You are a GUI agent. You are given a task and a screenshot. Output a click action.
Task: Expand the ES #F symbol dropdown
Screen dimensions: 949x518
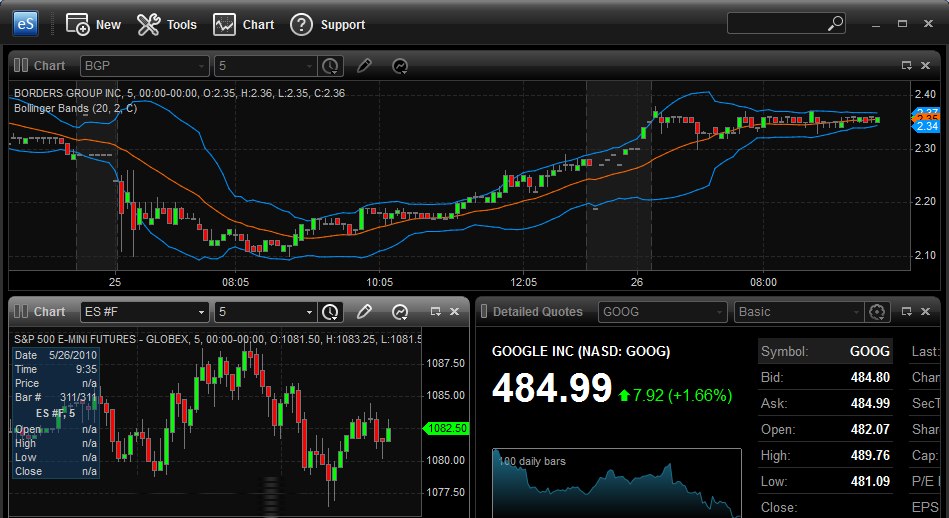pos(202,312)
